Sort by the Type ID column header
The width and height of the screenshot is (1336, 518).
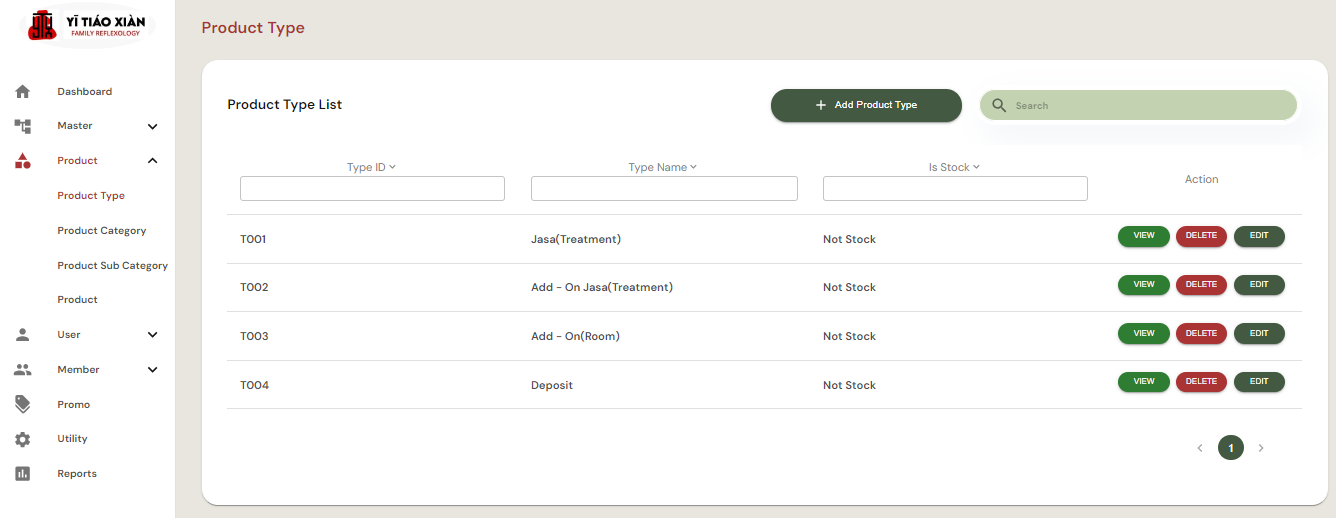(x=371, y=167)
